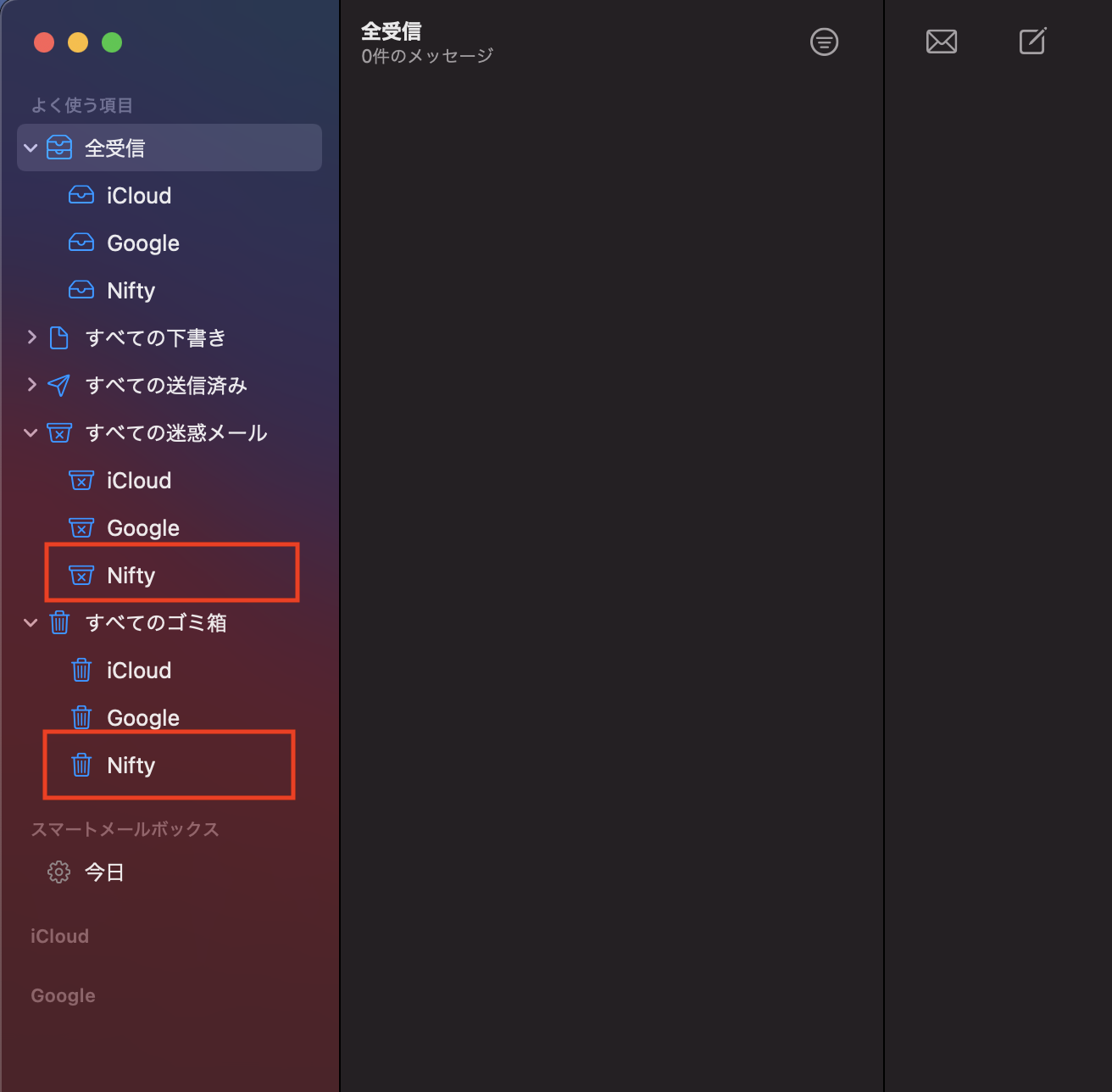The width and height of the screenshot is (1112, 1092).
Task: Collapse the すべてのゴミ箱 group
Action: [31, 623]
